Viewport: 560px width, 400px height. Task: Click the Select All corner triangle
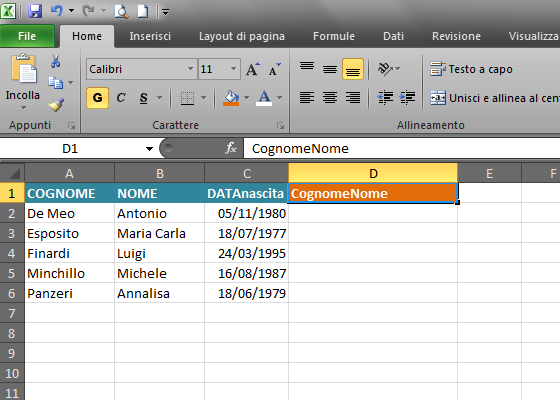(x=14, y=174)
